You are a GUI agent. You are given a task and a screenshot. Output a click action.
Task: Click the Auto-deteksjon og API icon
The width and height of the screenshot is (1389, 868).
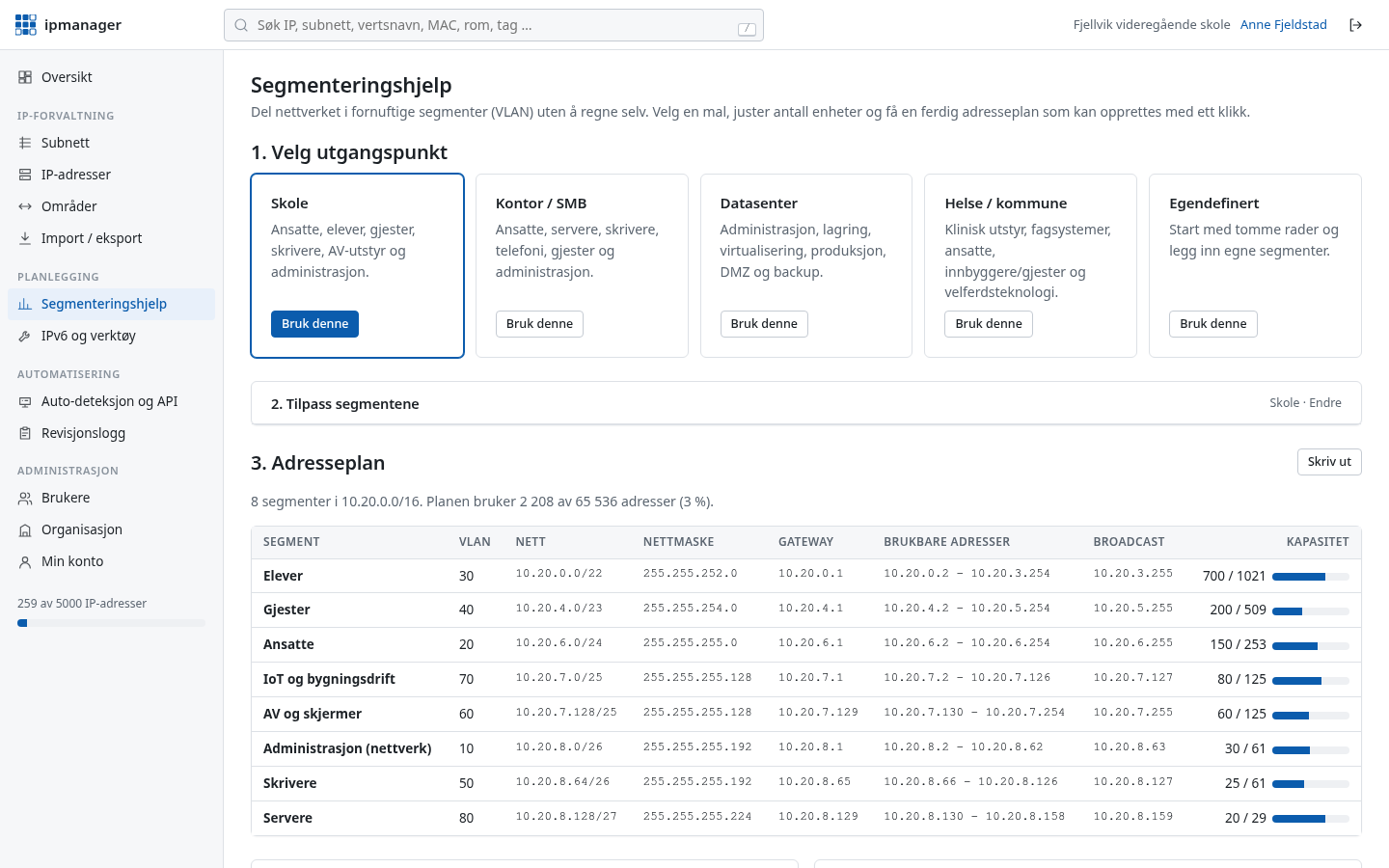click(x=25, y=401)
